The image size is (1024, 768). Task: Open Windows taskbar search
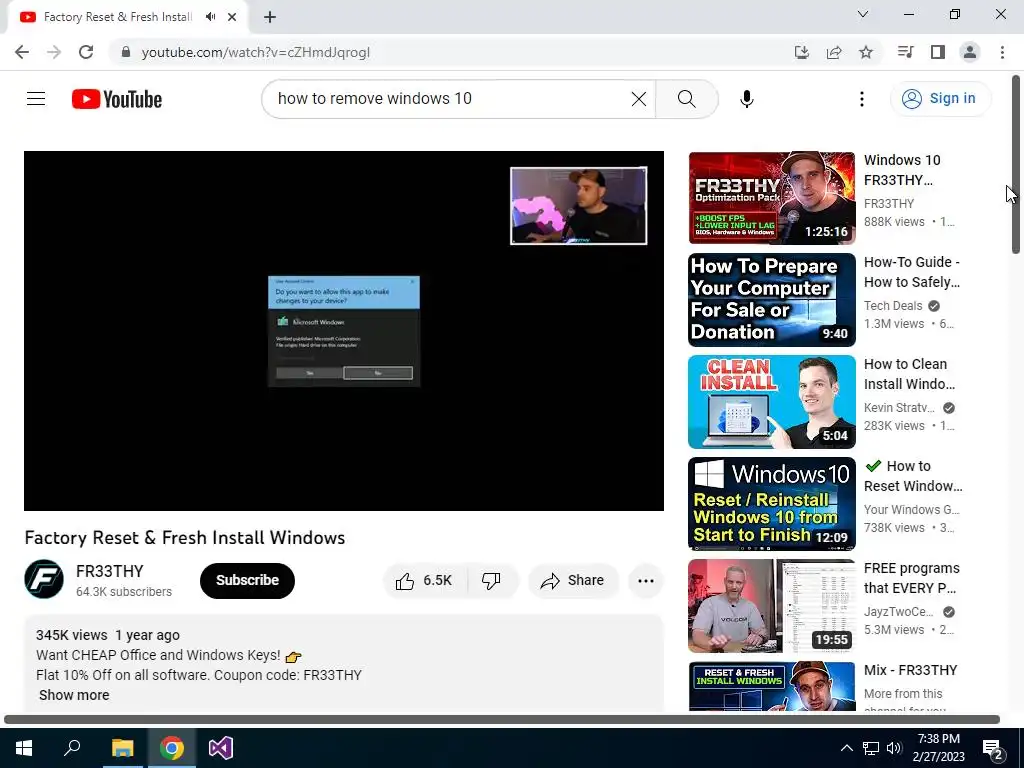pos(72,748)
